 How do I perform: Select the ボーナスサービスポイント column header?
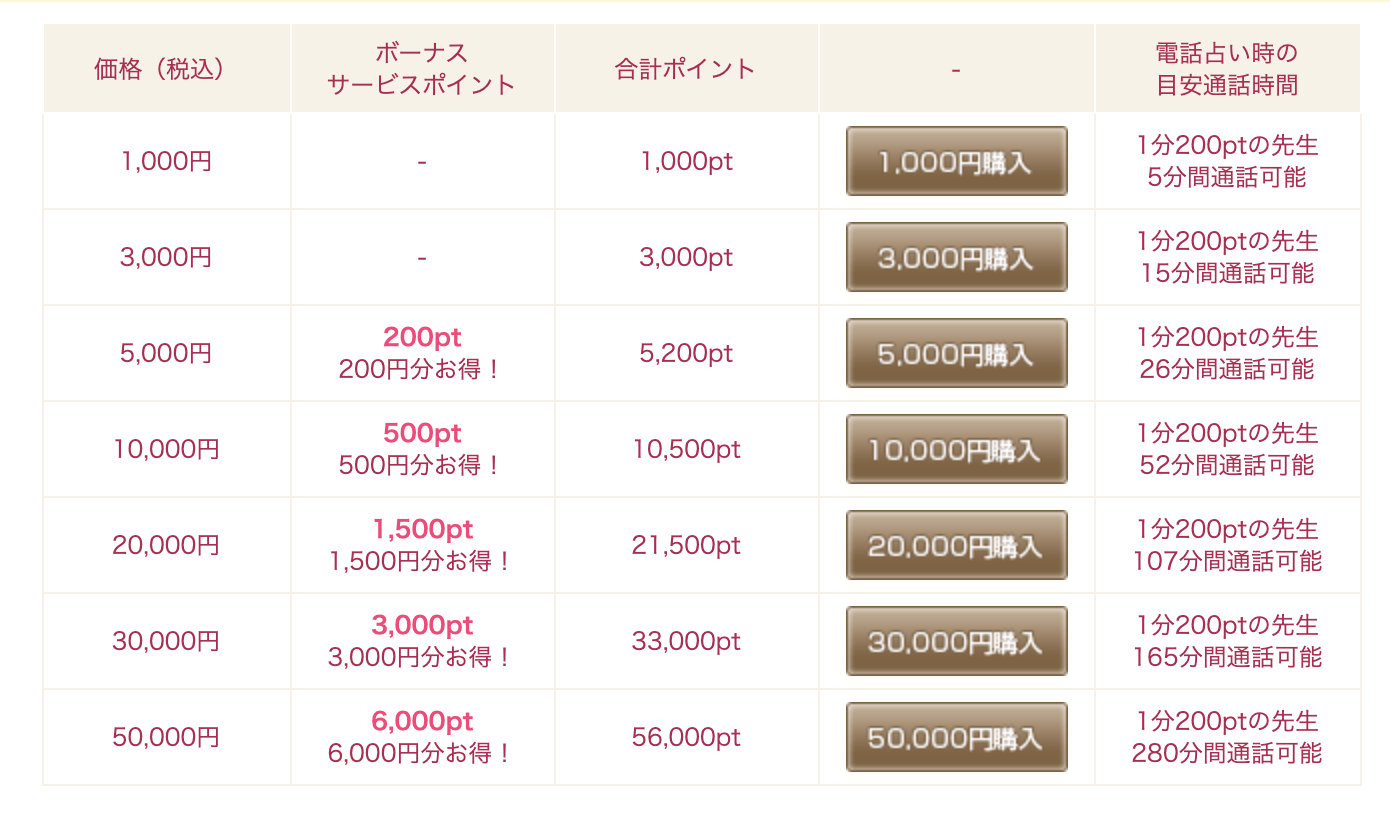[422, 69]
